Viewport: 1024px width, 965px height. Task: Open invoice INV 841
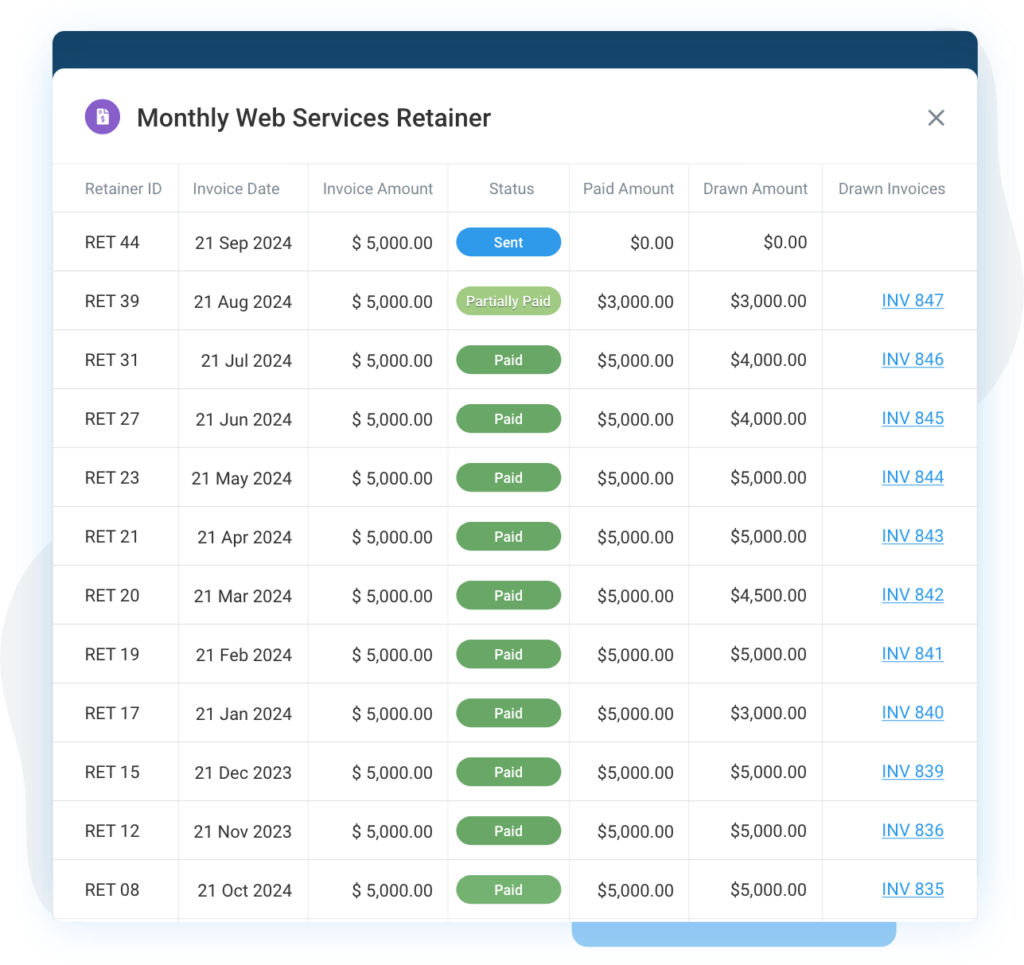coord(912,653)
